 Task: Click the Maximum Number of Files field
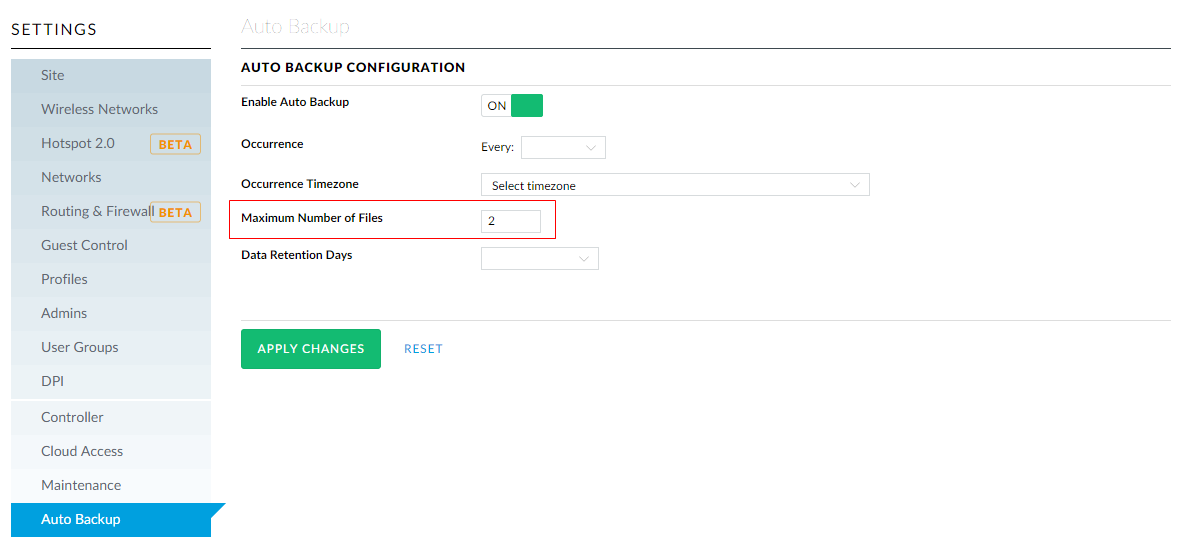point(510,221)
